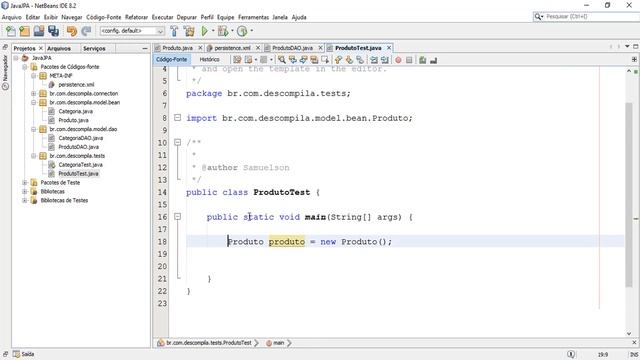
Task: Click the Find Next Occurrence icon
Action: [303, 60]
